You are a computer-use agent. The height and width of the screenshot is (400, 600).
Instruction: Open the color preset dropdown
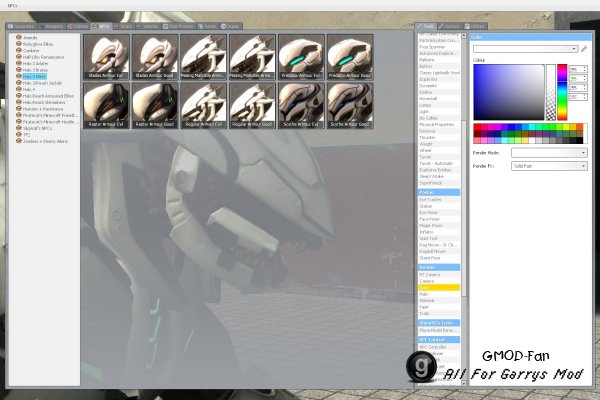pyautogui.click(x=525, y=49)
